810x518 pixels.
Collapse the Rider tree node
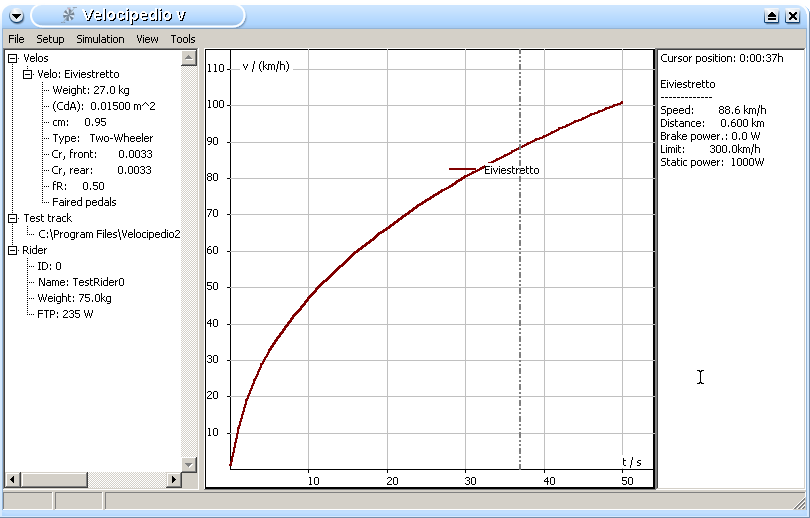(12, 250)
